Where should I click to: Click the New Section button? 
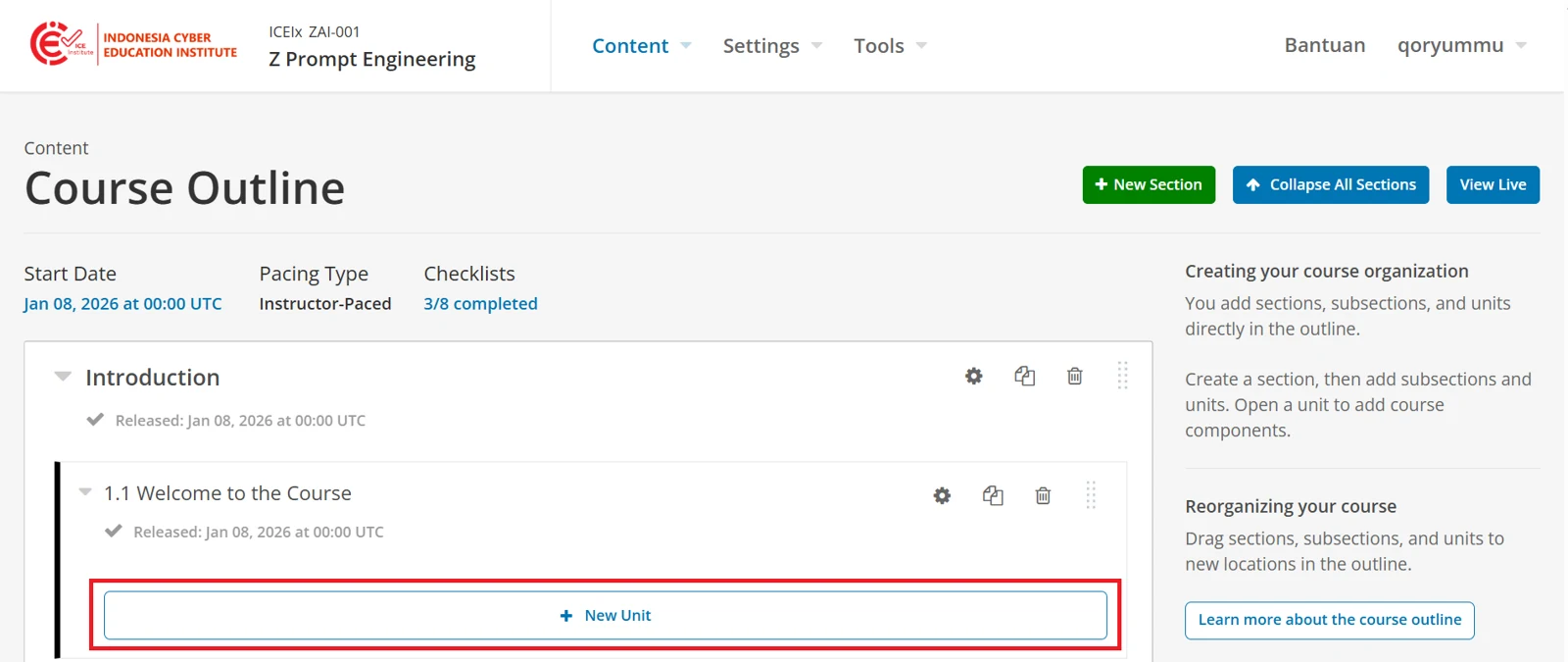pos(1149,184)
